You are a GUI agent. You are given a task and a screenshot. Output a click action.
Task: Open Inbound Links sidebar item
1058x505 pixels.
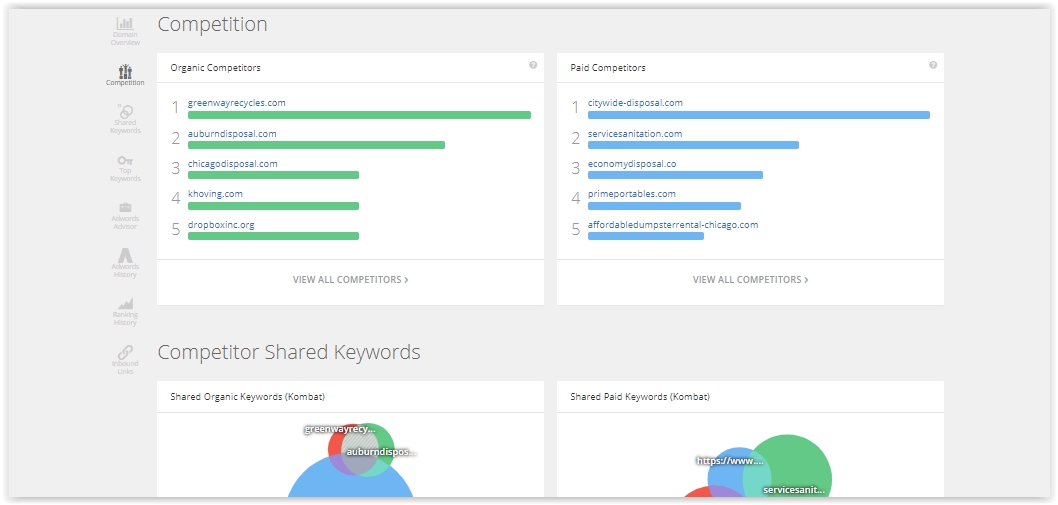[x=125, y=360]
